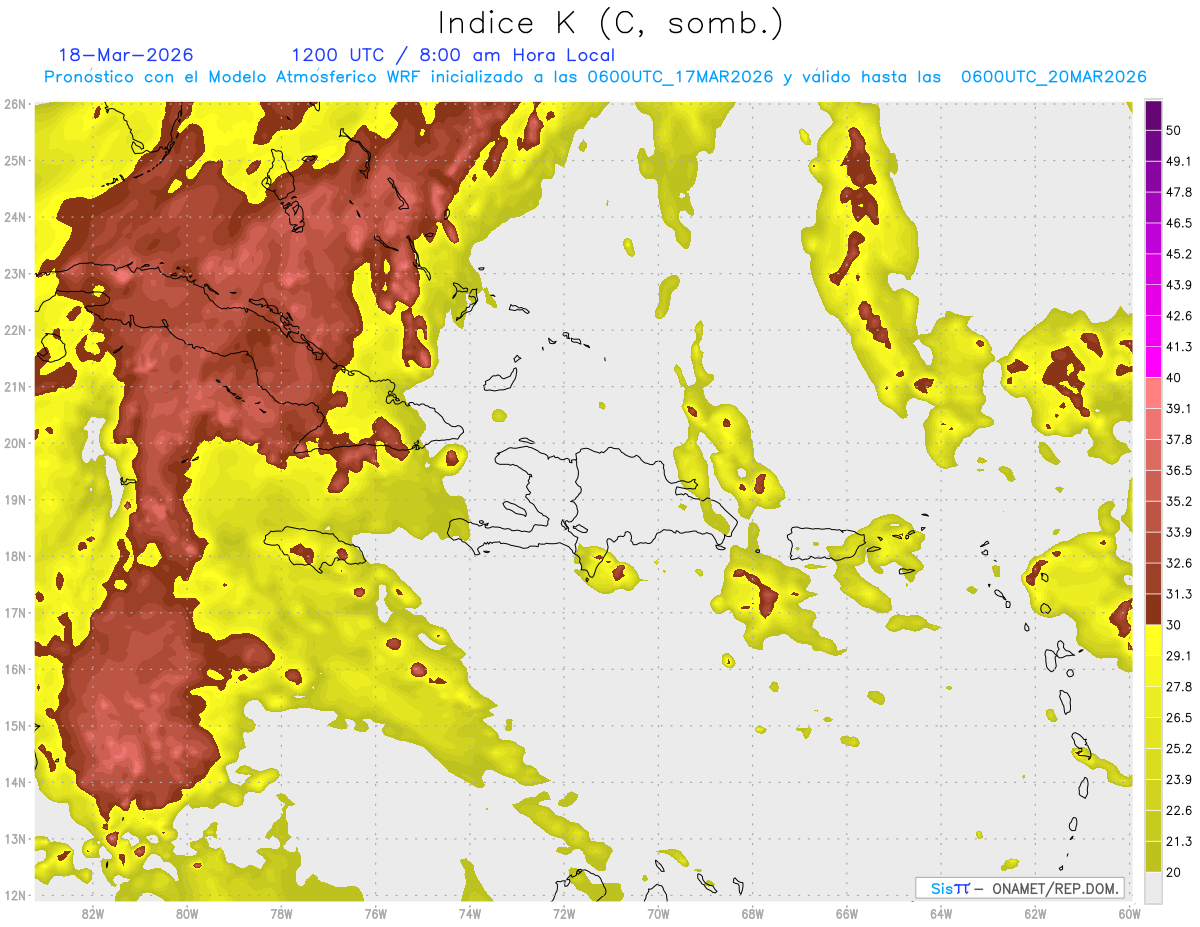Select the 14N latitude axis label
Viewport: 1200px width, 927px height.
coord(14,783)
